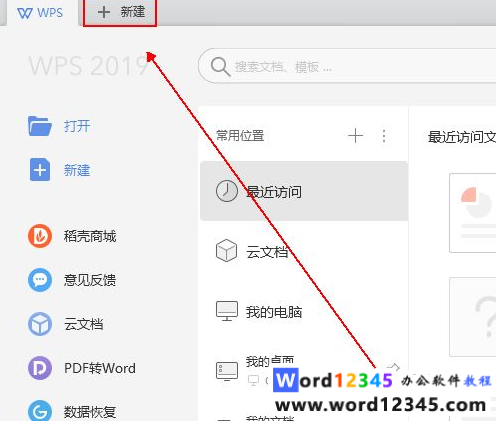
Task: Click the 新建 text link in the sidebar
Action: tap(77, 170)
